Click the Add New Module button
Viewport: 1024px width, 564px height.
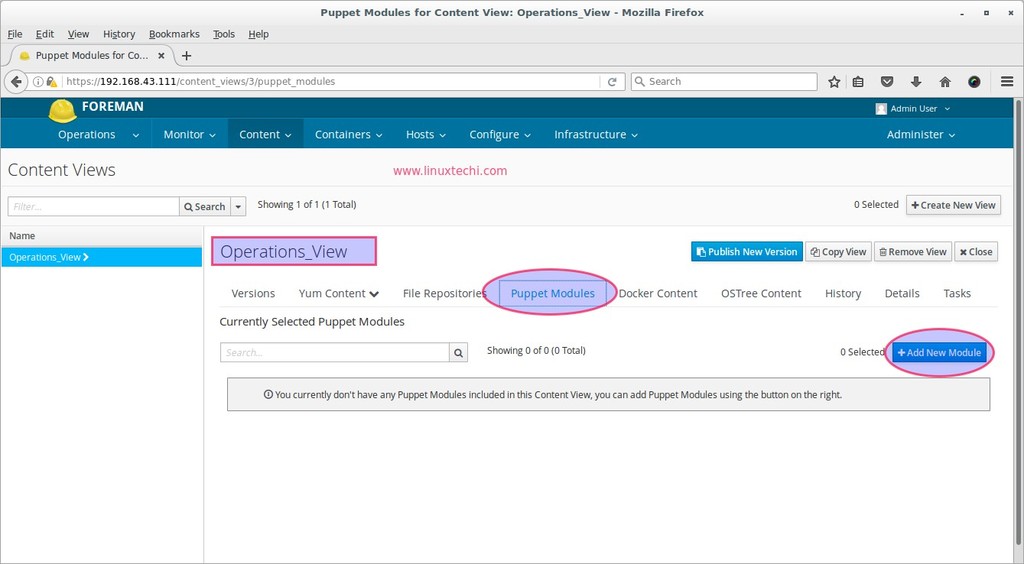pos(940,352)
